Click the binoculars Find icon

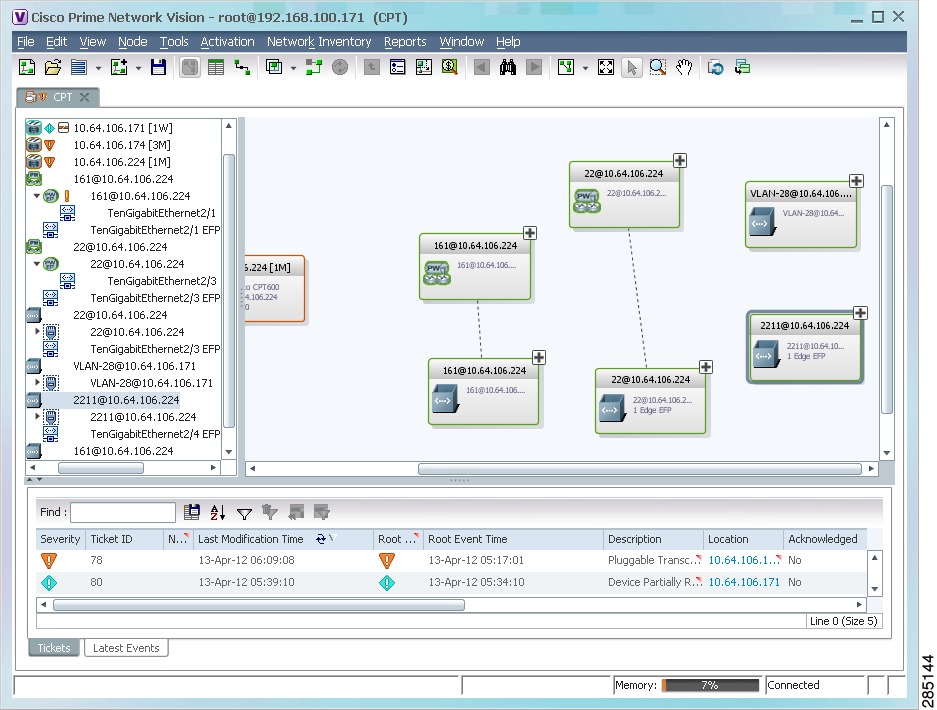tap(507, 67)
